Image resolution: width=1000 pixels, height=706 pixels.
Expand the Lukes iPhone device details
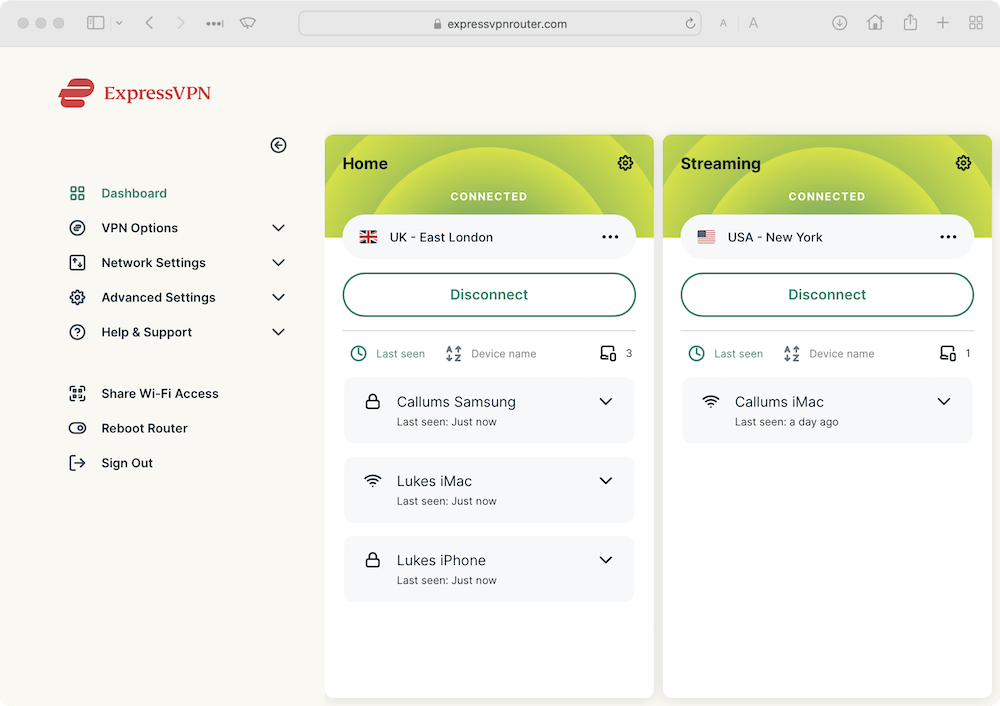pos(605,560)
